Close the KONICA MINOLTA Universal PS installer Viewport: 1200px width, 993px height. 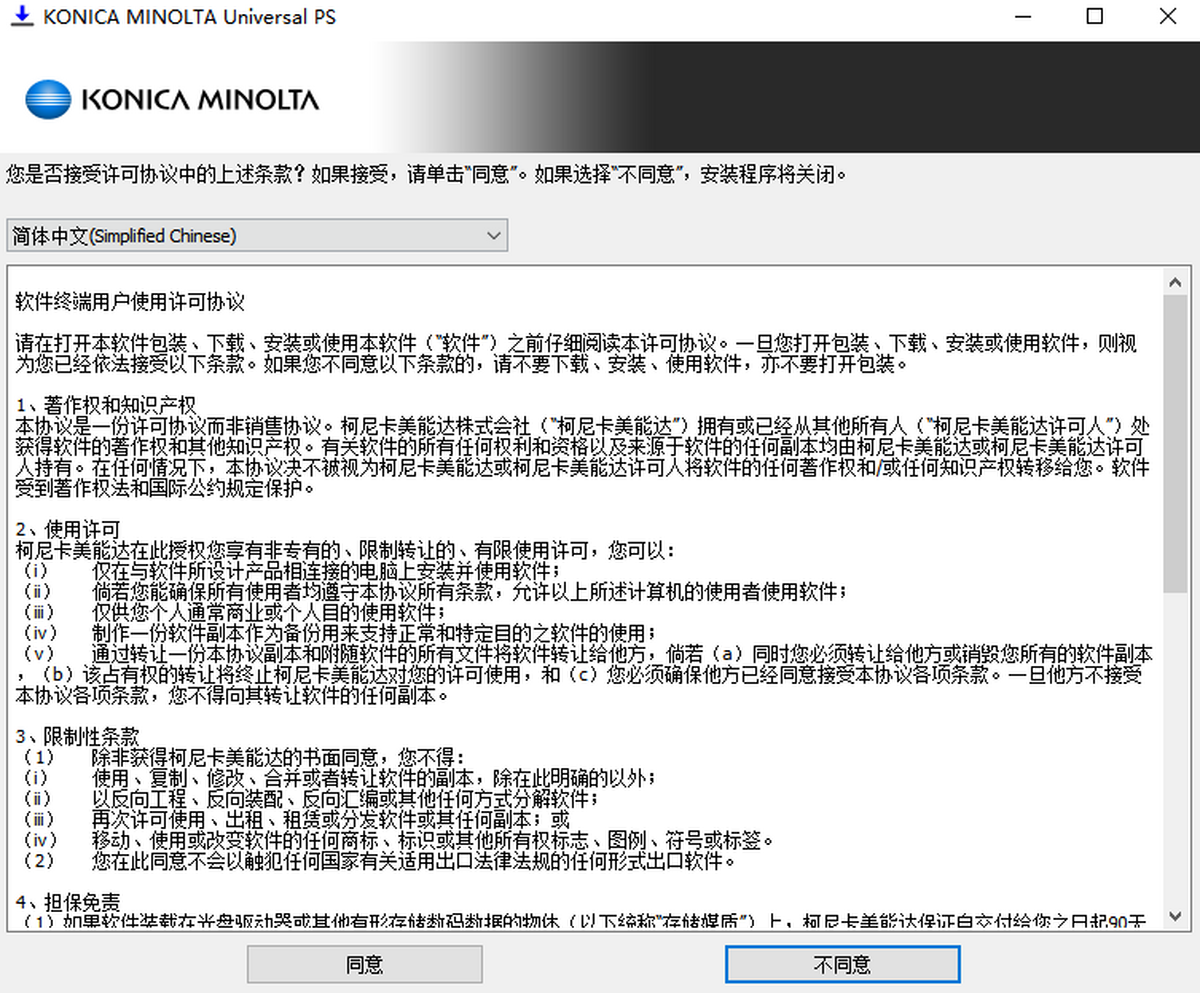click(1167, 17)
